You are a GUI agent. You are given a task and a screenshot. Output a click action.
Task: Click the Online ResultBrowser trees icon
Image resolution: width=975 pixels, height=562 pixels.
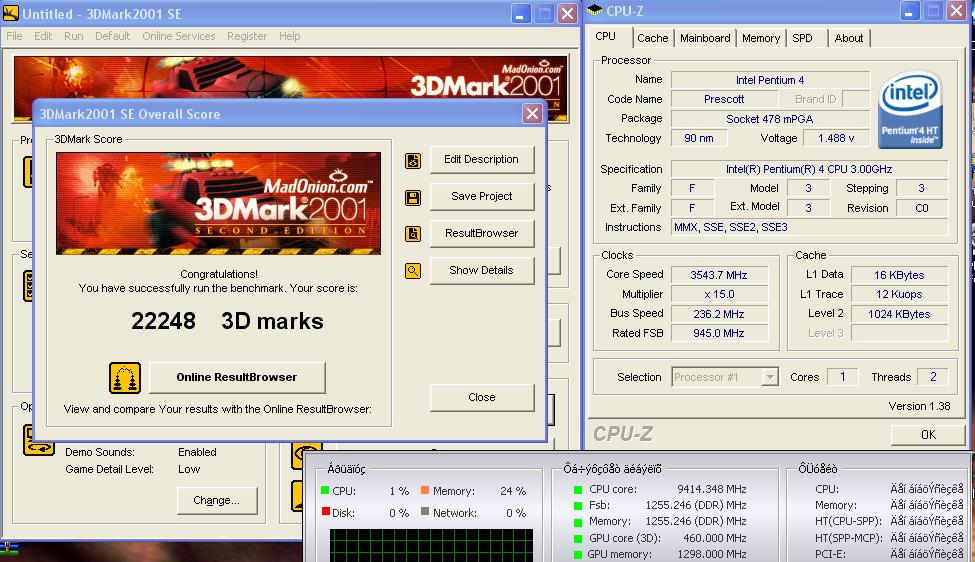[x=125, y=378]
